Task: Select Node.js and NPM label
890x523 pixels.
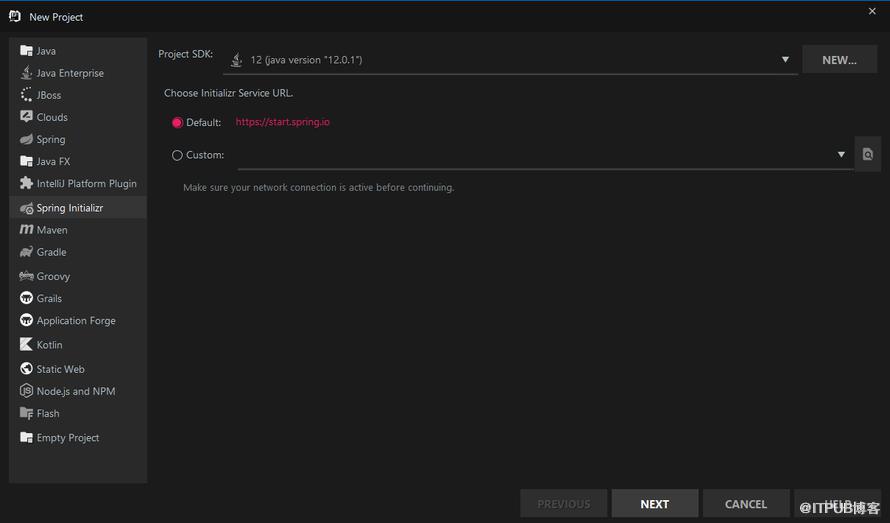Action: (76, 391)
